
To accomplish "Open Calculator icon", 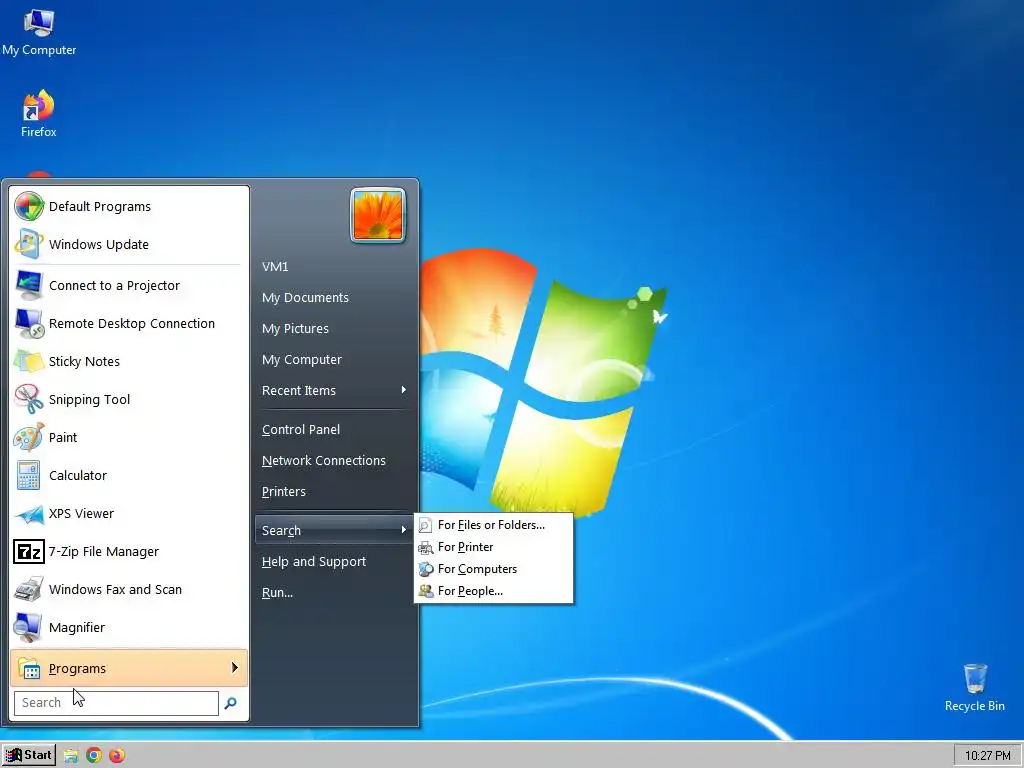I will pyautogui.click(x=29, y=475).
